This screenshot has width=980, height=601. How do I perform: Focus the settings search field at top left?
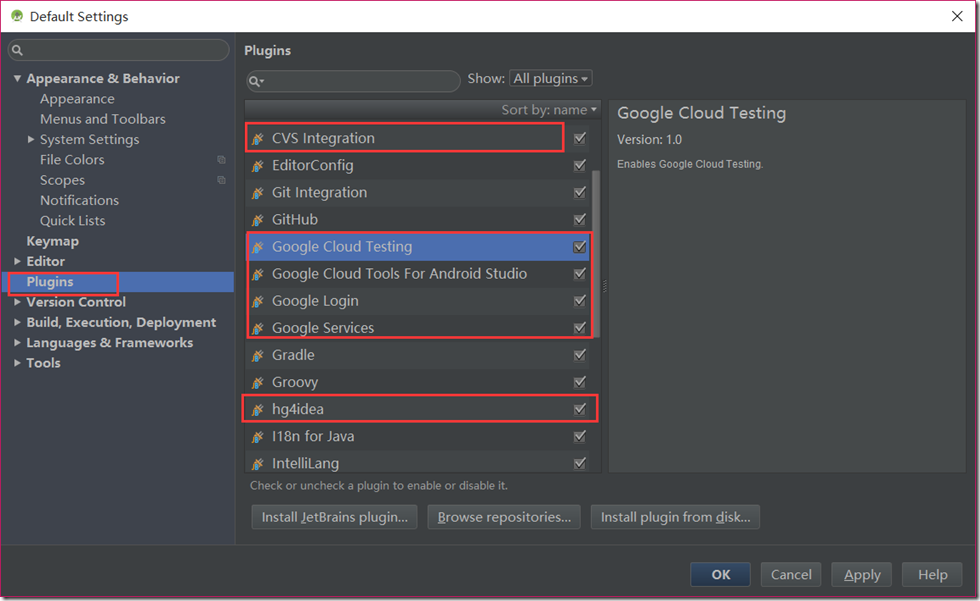tap(120, 50)
